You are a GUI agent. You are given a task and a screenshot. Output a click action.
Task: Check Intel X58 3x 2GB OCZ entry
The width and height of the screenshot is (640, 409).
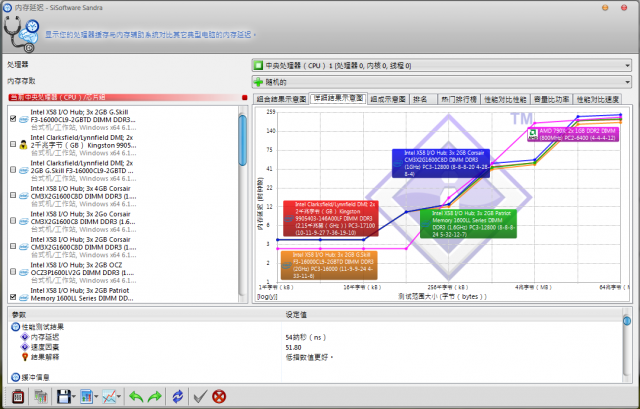click(x=13, y=271)
